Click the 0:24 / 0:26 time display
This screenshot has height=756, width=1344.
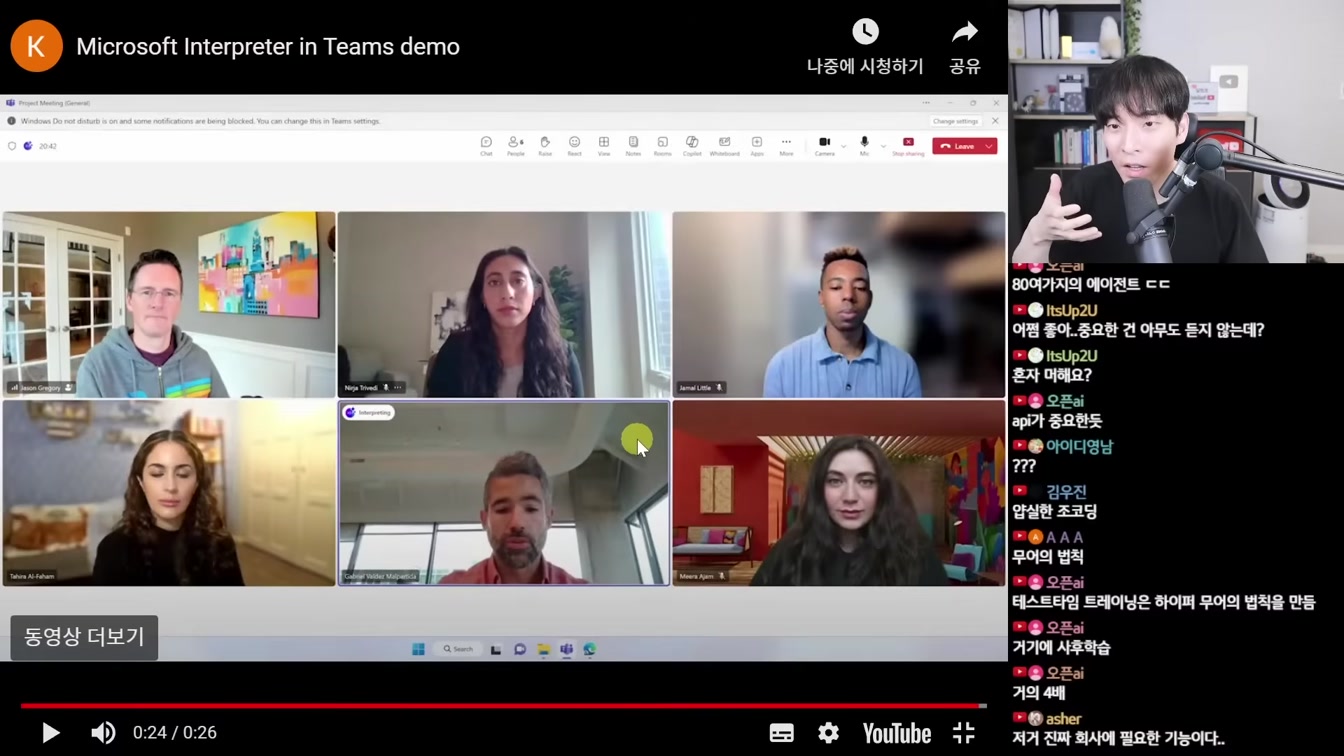click(175, 733)
